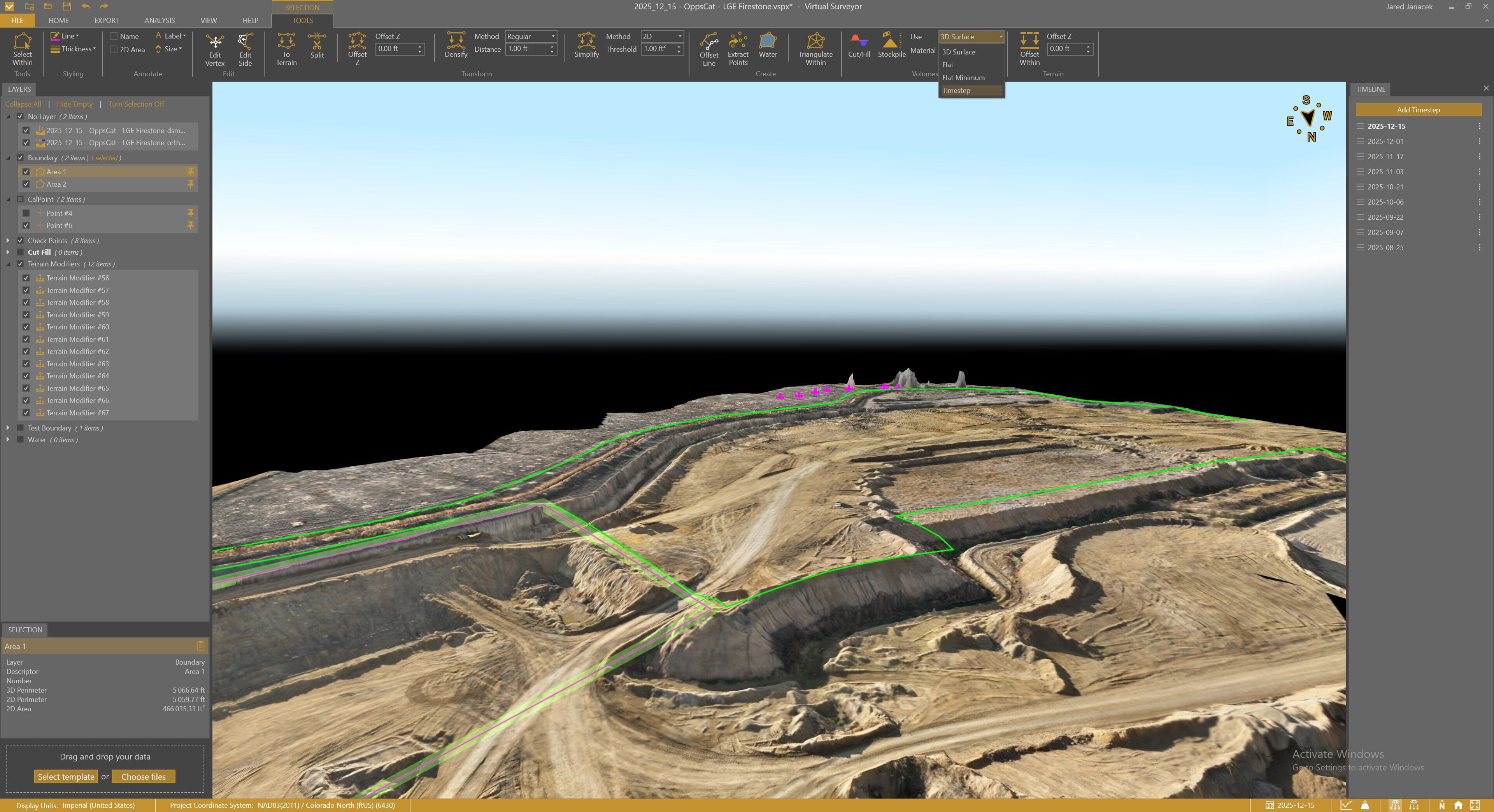The height and width of the screenshot is (812, 1494).
Task: Undo the last action
Action: 86,6
